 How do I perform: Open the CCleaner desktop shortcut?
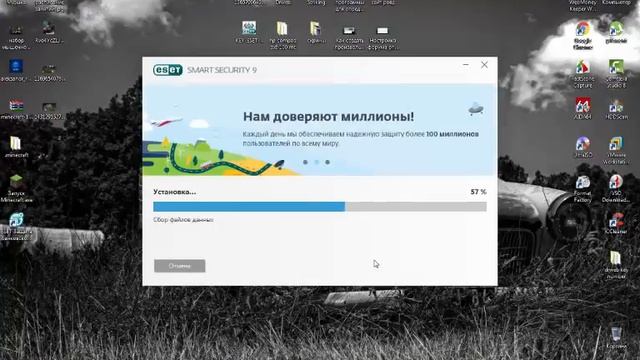616,223
